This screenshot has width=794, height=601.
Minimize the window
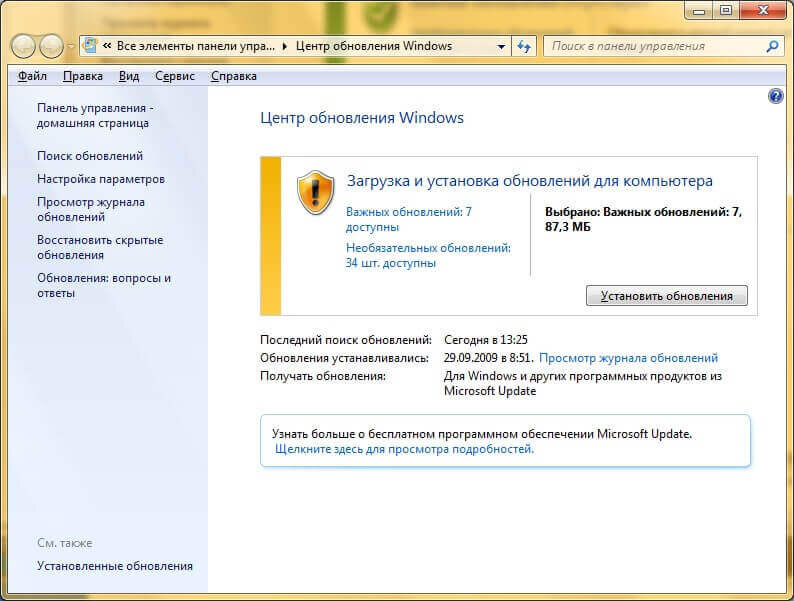click(x=699, y=10)
